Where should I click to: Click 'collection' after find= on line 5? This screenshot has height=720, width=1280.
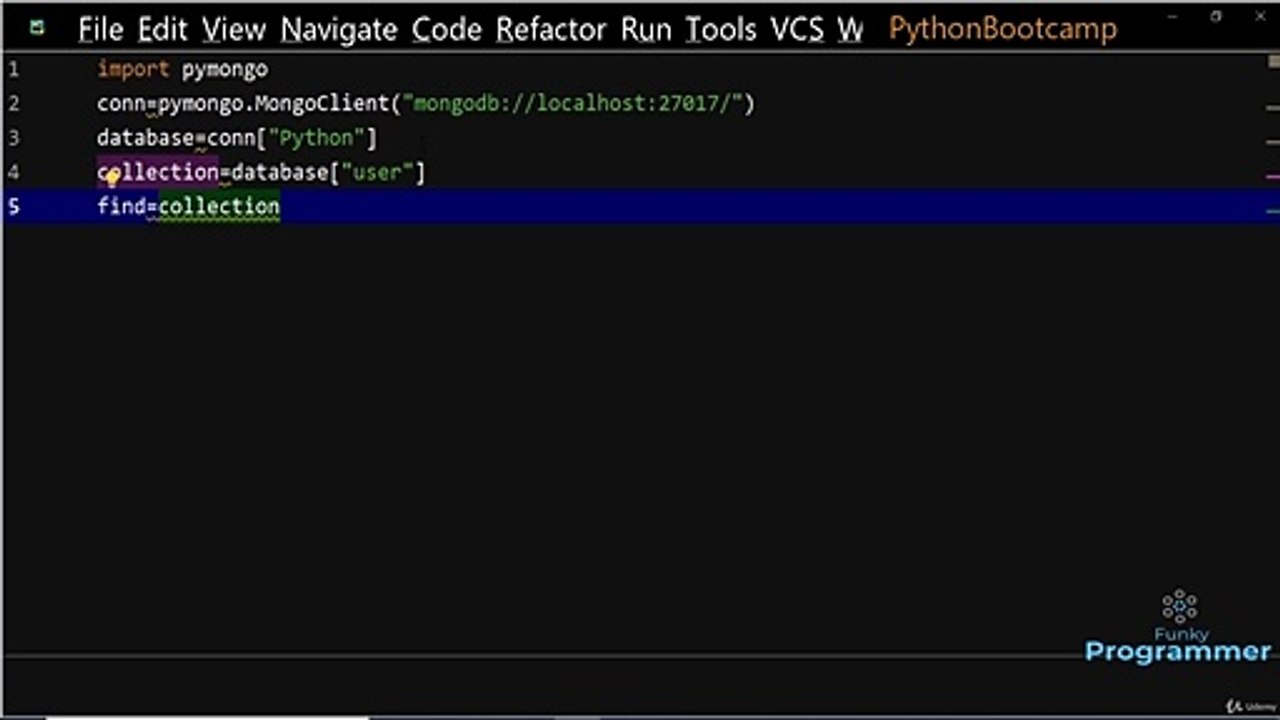219,206
